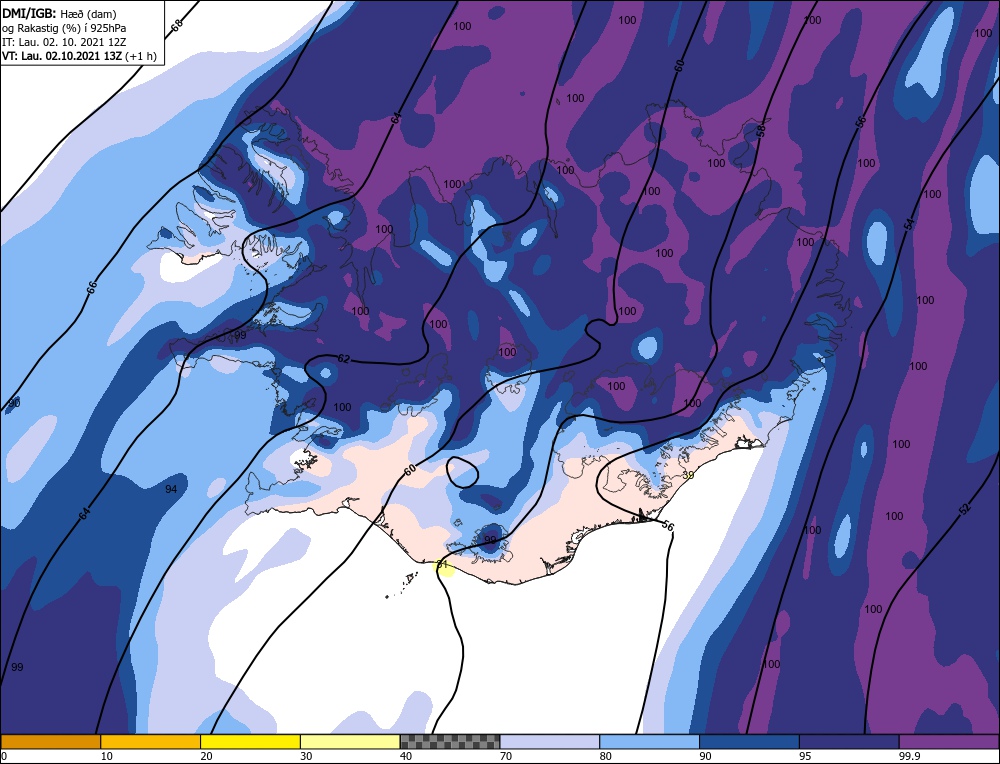The image size is (1000, 764).
Task: Click the 'IT: Lau. 02. 10. 2021 12Z' line
Action: pos(64,41)
